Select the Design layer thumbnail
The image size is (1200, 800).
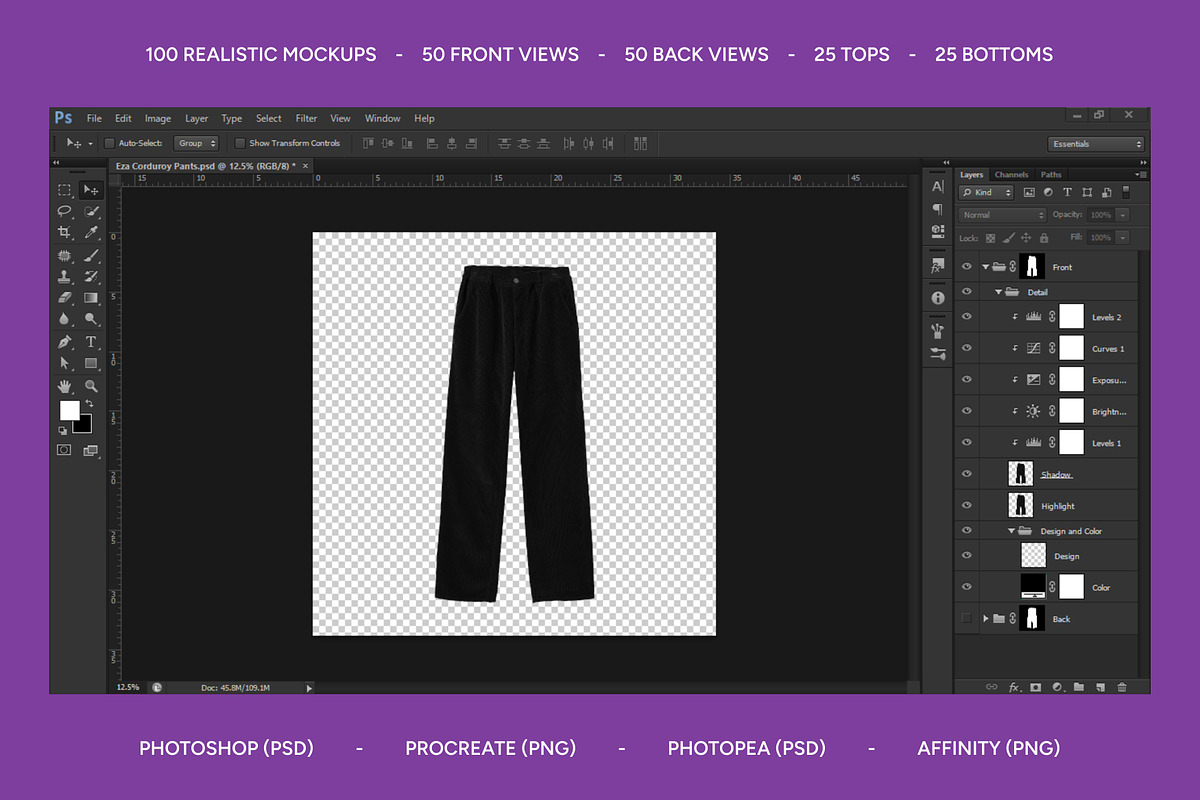click(x=1033, y=555)
